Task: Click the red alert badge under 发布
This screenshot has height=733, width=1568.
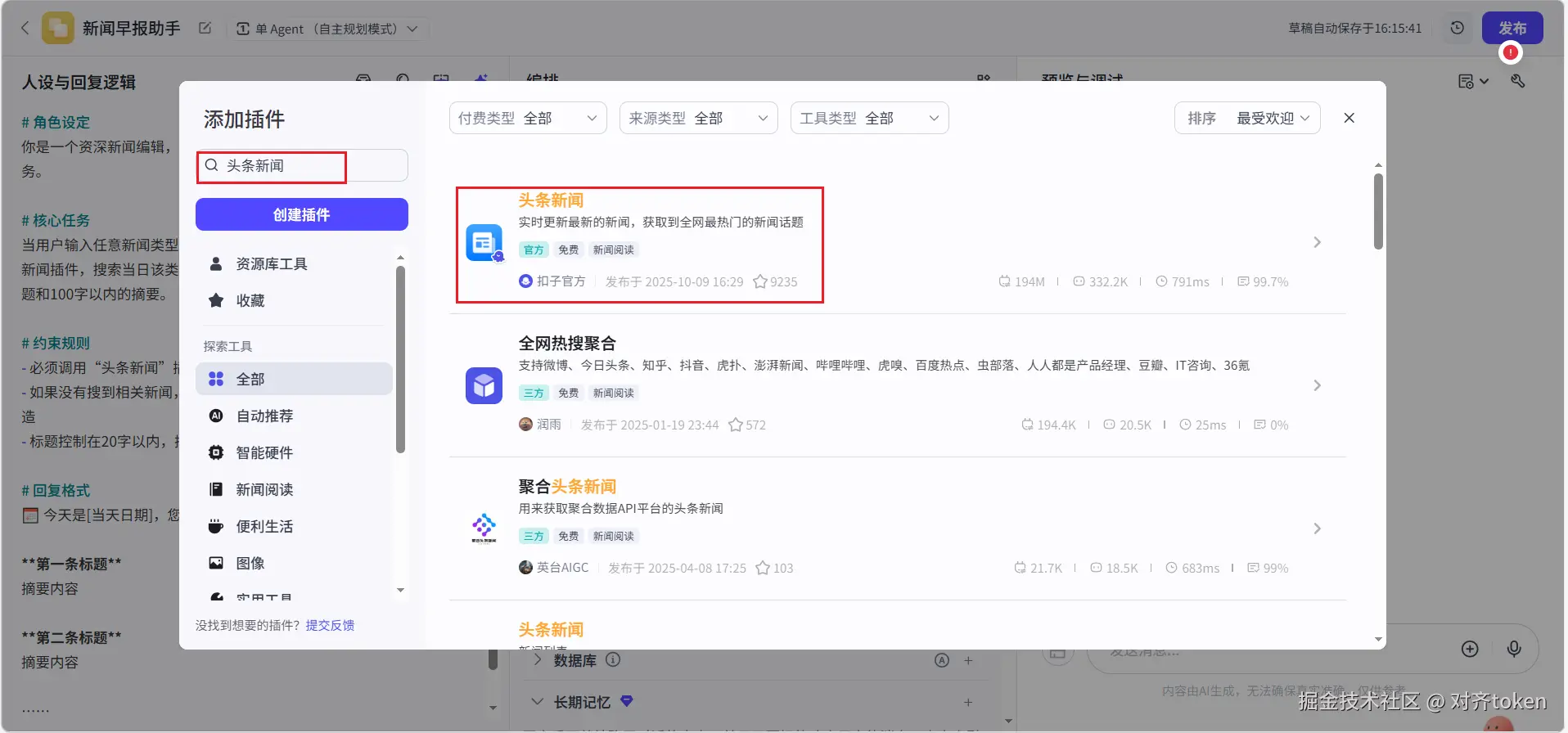Action: (x=1511, y=52)
